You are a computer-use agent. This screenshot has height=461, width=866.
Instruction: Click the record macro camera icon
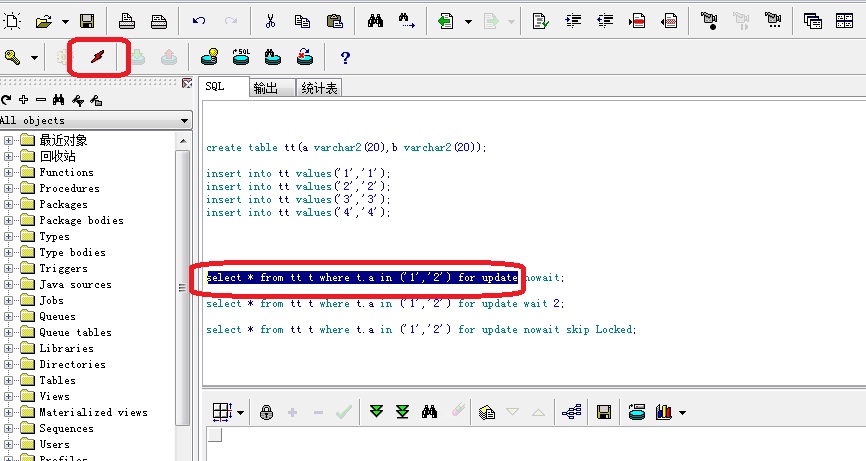click(x=709, y=21)
